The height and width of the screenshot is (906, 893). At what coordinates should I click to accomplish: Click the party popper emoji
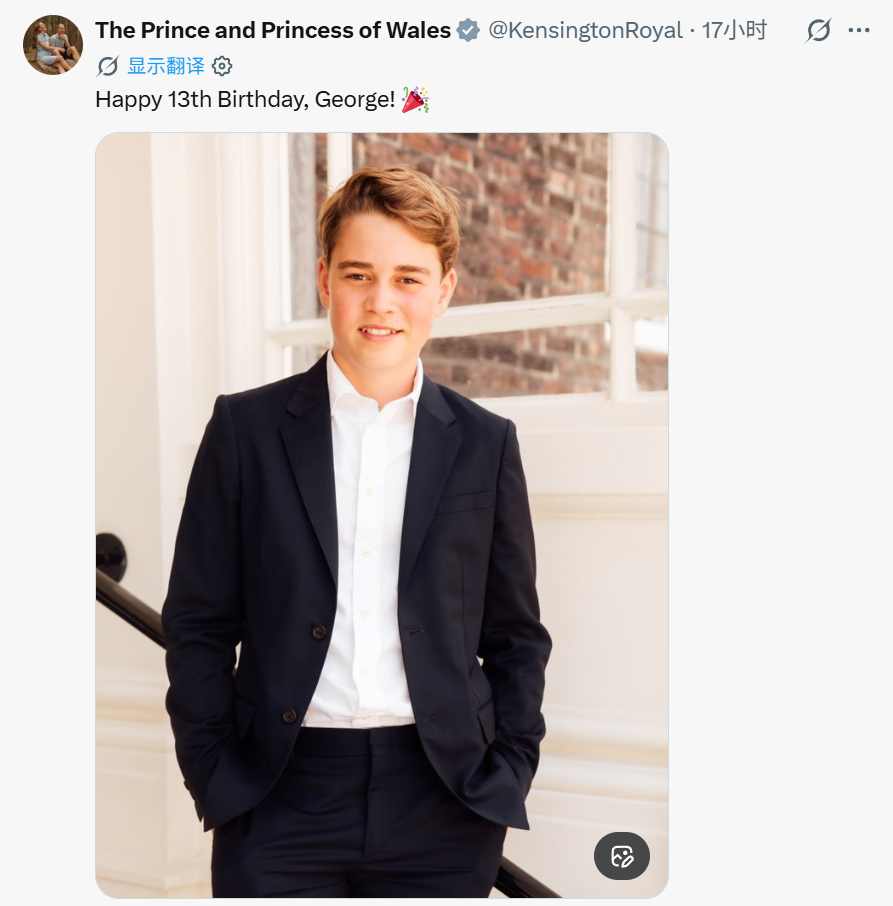pos(415,99)
